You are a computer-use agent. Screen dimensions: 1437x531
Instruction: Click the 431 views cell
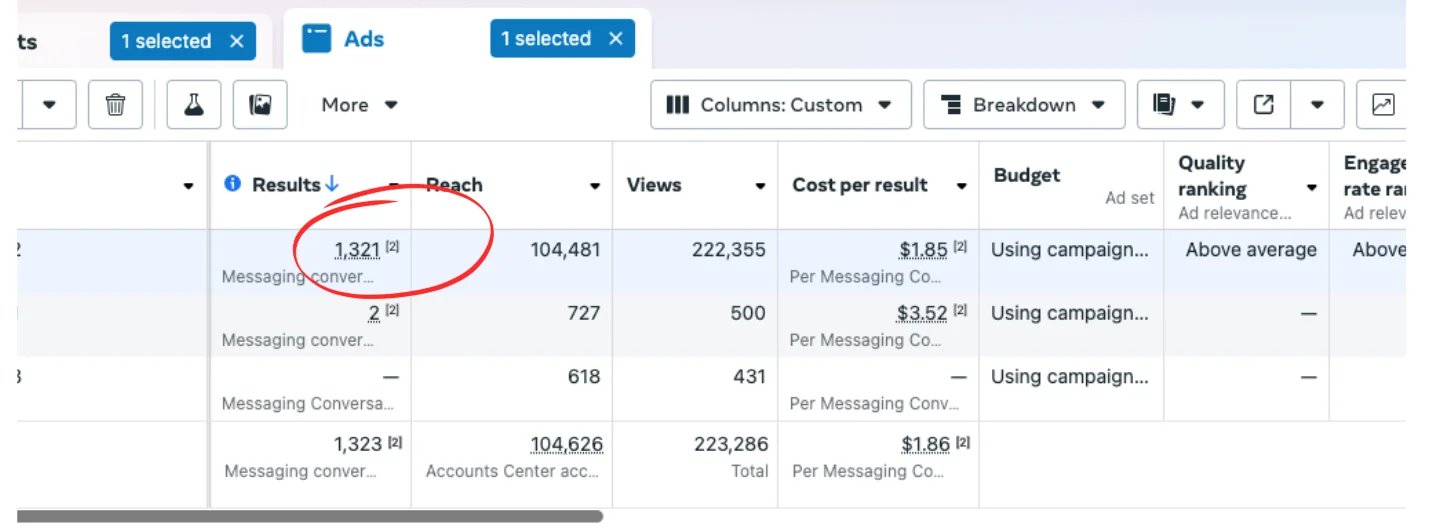click(x=747, y=377)
